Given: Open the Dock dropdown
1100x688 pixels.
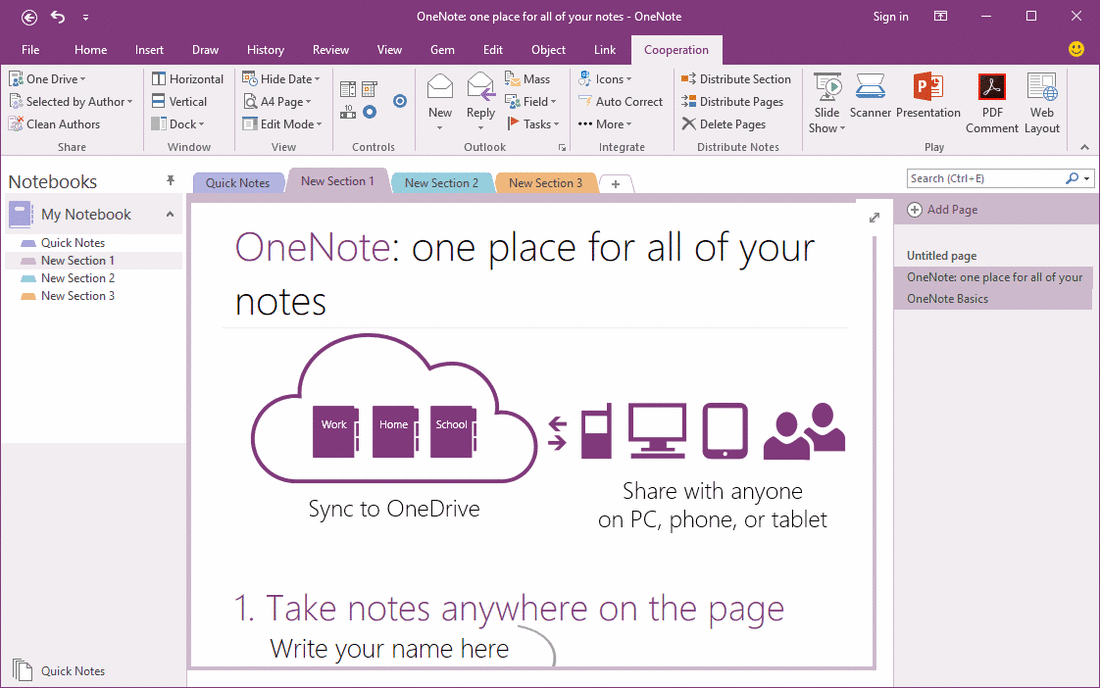Looking at the screenshot, I should click(x=178, y=124).
